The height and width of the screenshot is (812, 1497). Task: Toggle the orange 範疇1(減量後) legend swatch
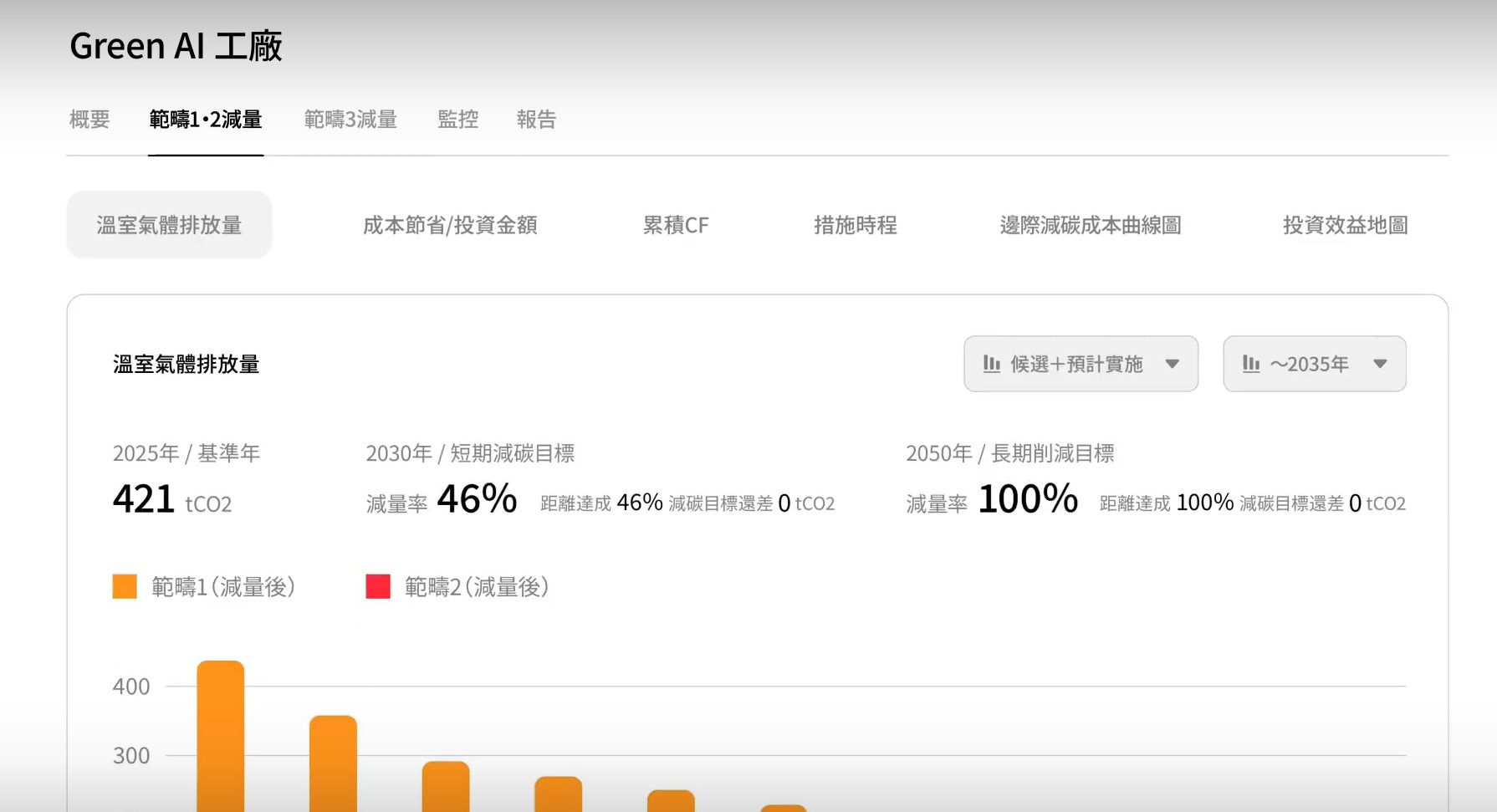(x=125, y=586)
